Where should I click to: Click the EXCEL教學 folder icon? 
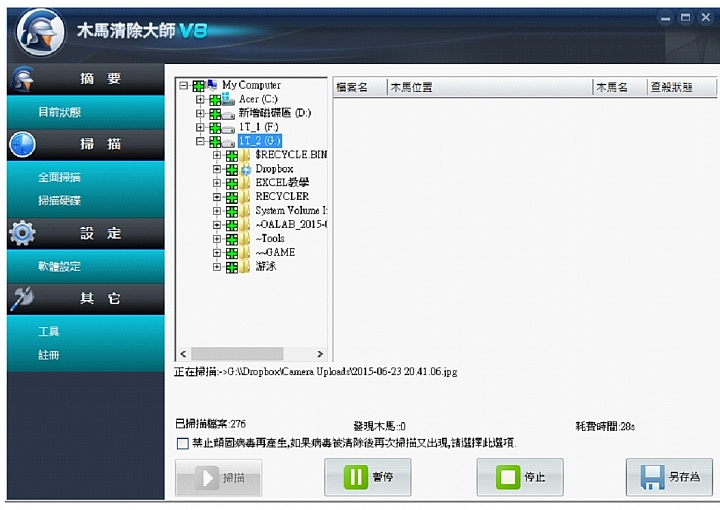[246, 183]
